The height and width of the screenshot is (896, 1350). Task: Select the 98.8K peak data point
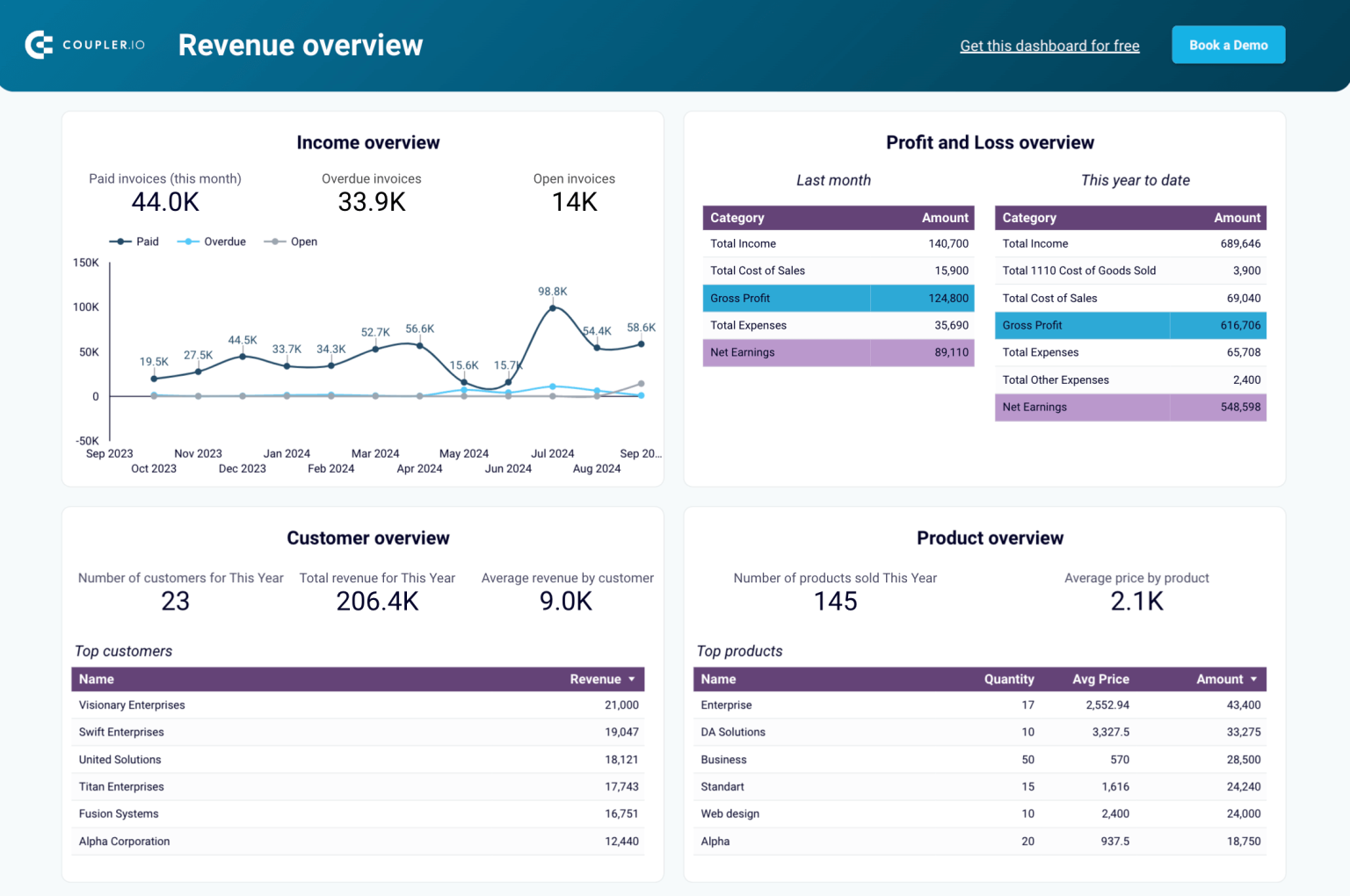552,307
